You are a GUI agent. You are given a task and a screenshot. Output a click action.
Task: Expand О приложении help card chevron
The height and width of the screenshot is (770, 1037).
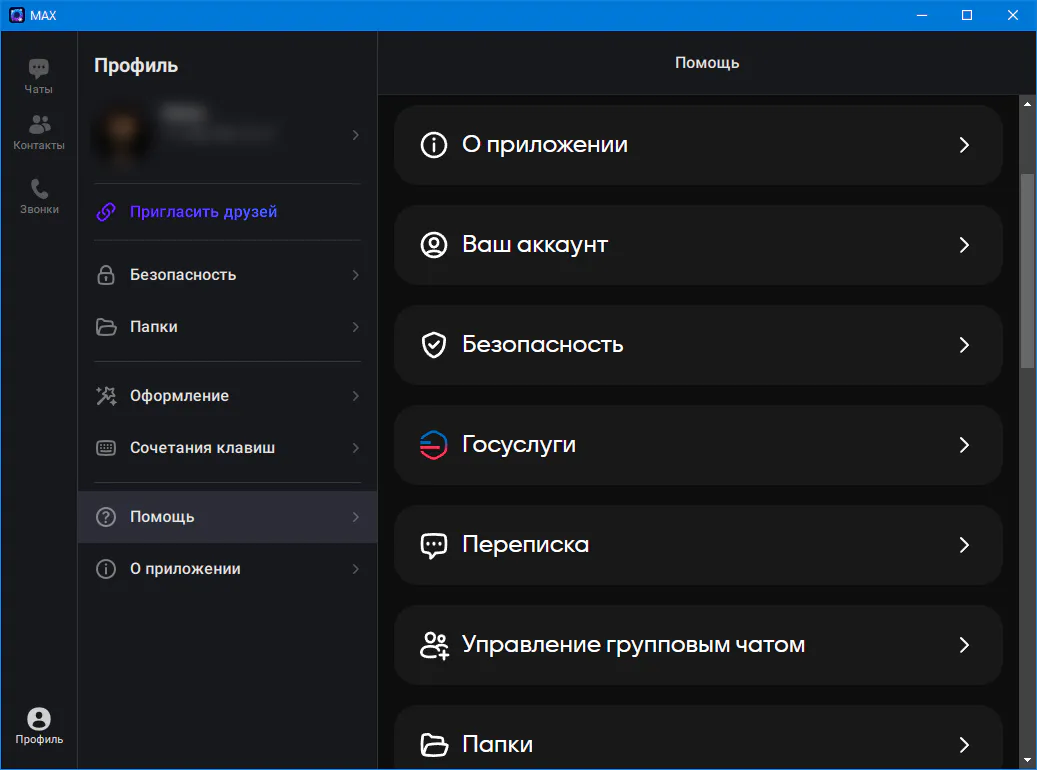click(964, 145)
